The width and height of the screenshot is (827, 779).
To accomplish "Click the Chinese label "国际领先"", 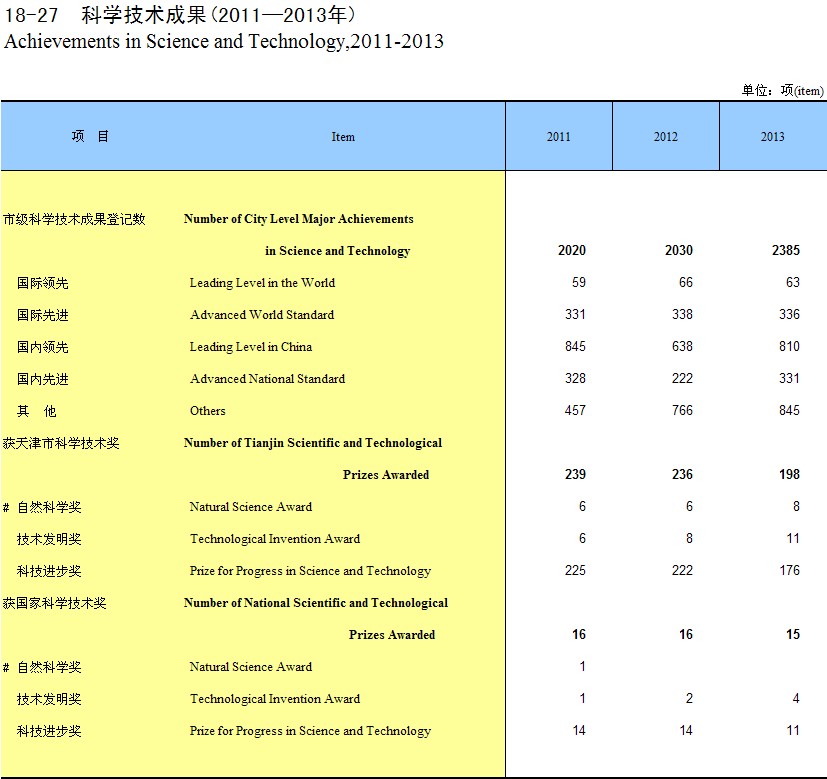I will pyautogui.click(x=43, y=283).
